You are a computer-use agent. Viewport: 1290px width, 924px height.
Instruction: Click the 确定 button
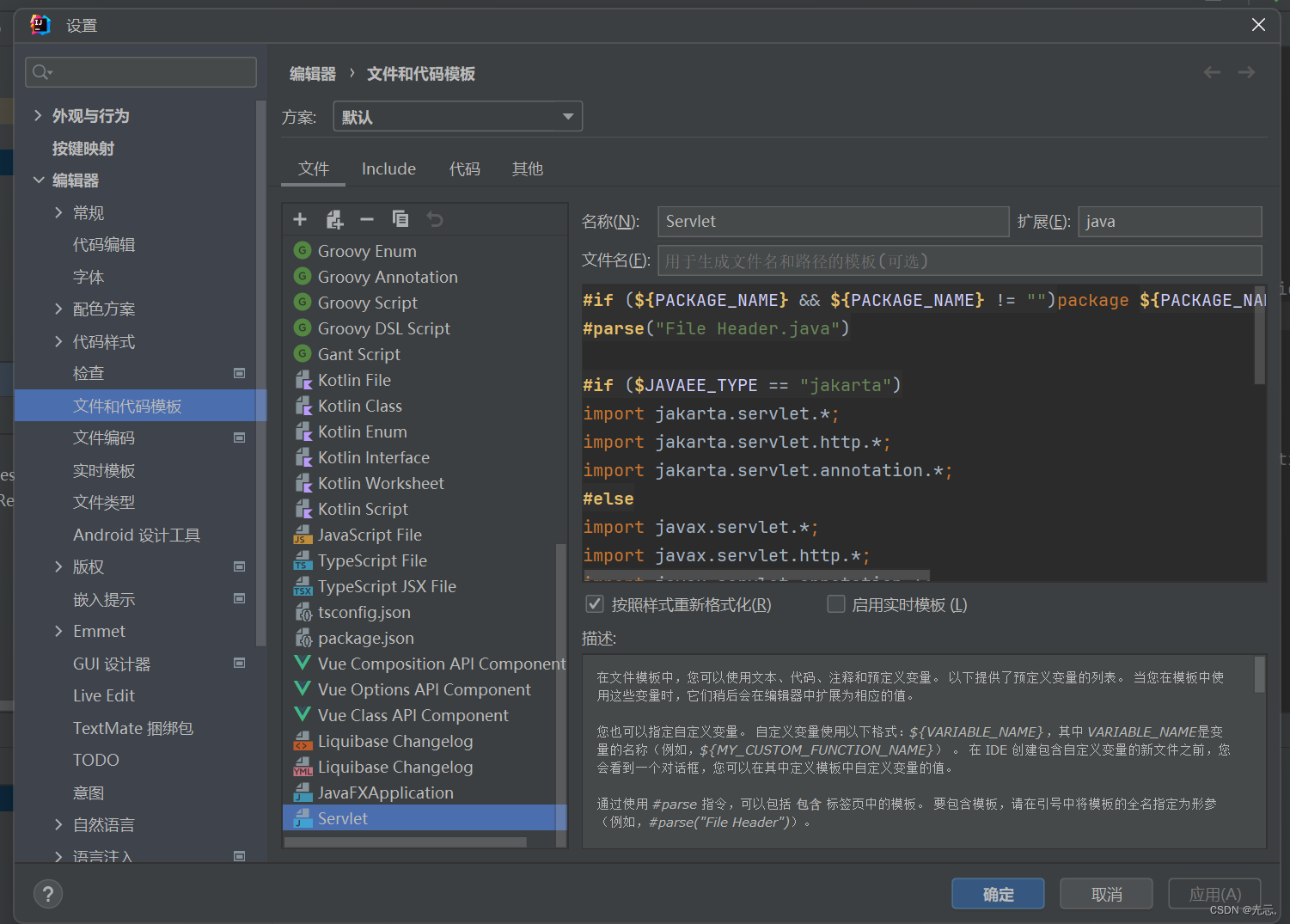click(x=998, y=894)
